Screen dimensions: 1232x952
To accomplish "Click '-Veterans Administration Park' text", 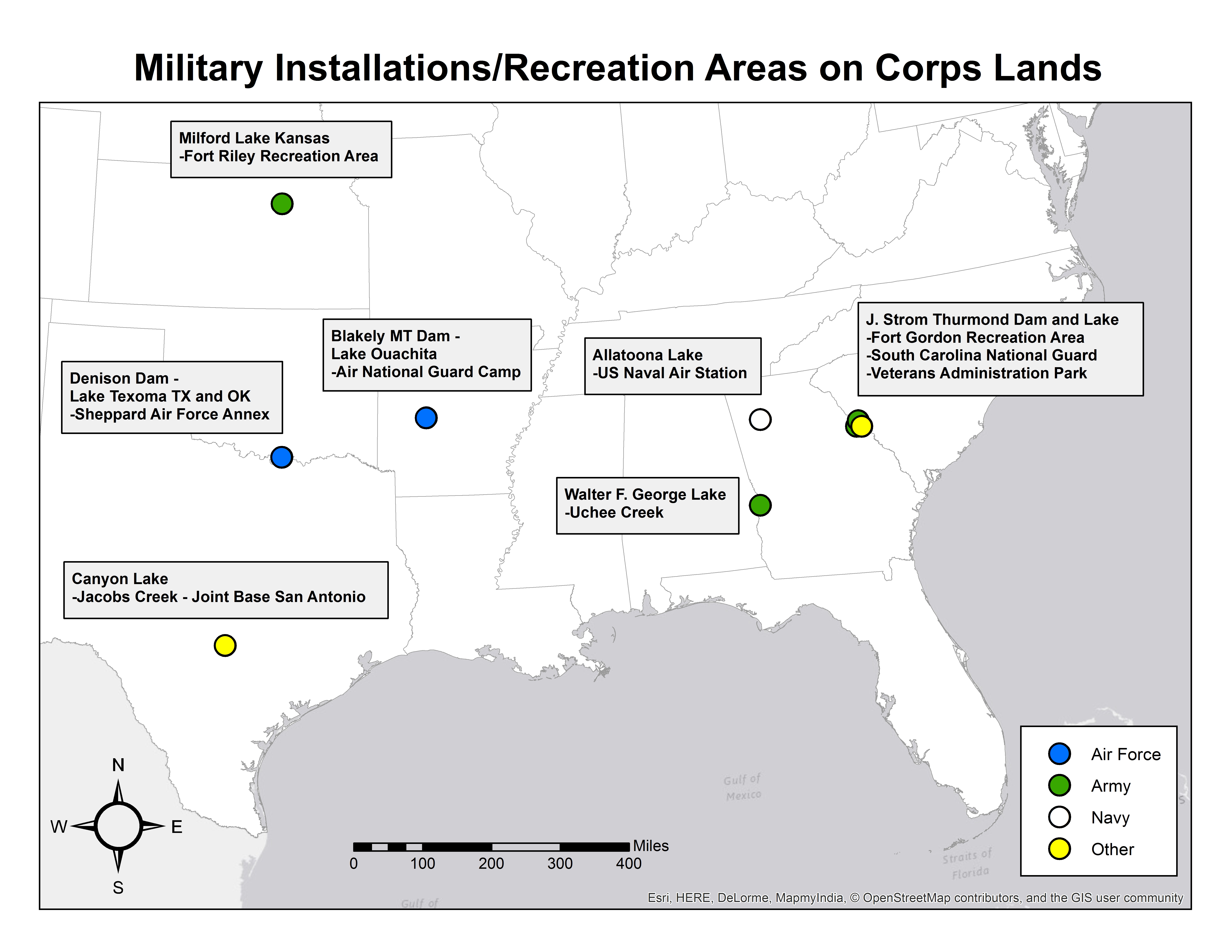I will click(x=976, y=373).
